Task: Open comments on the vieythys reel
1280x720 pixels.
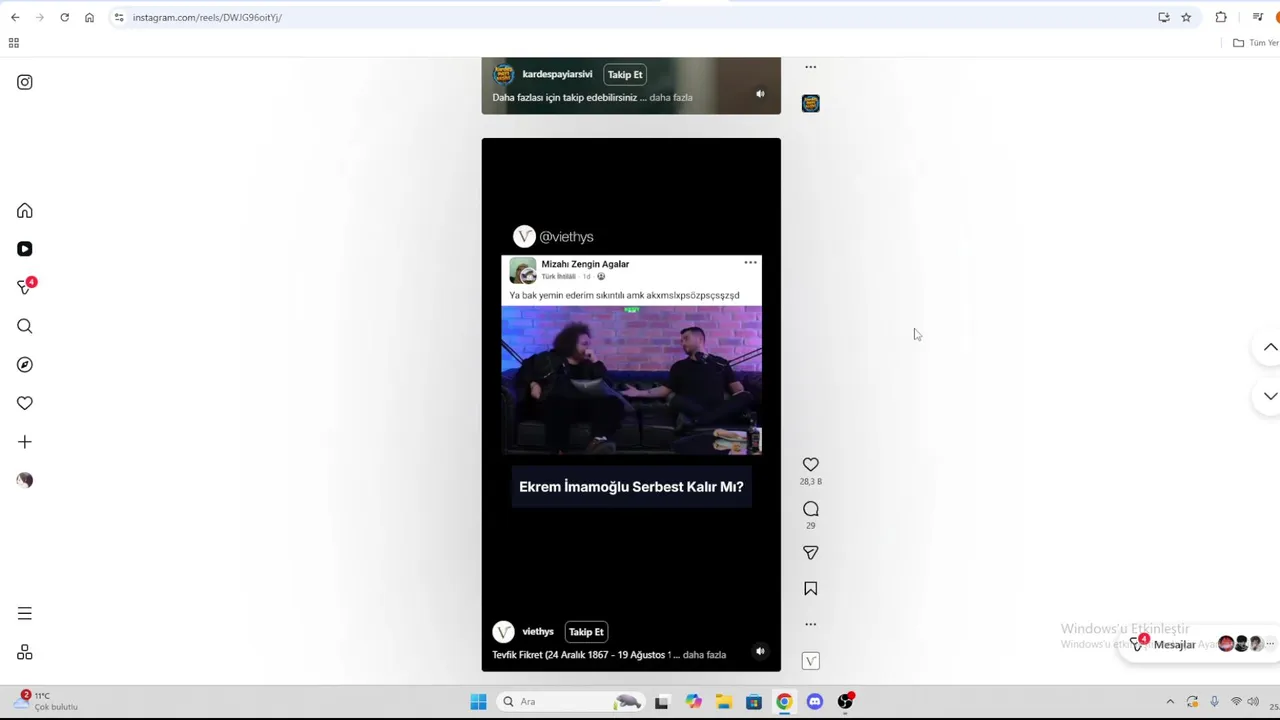Action: click(x=811, y=509)
